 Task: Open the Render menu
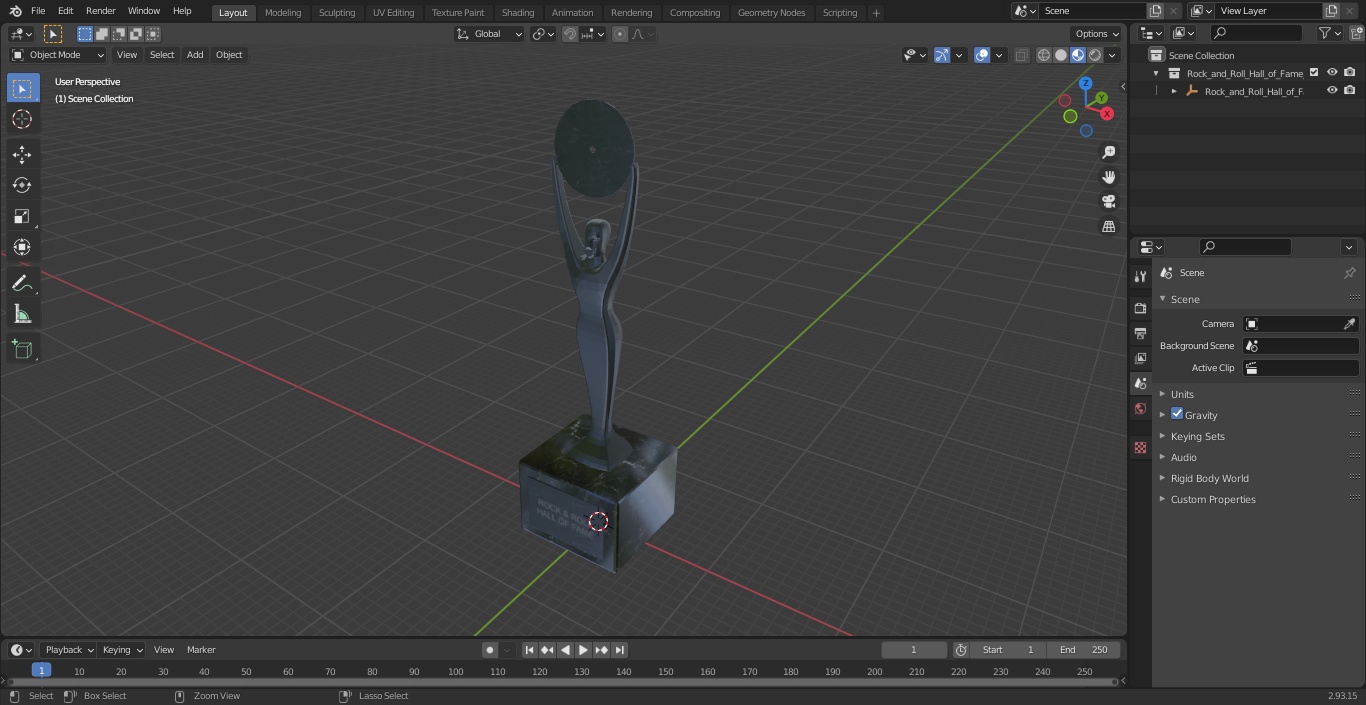(100, 11)
